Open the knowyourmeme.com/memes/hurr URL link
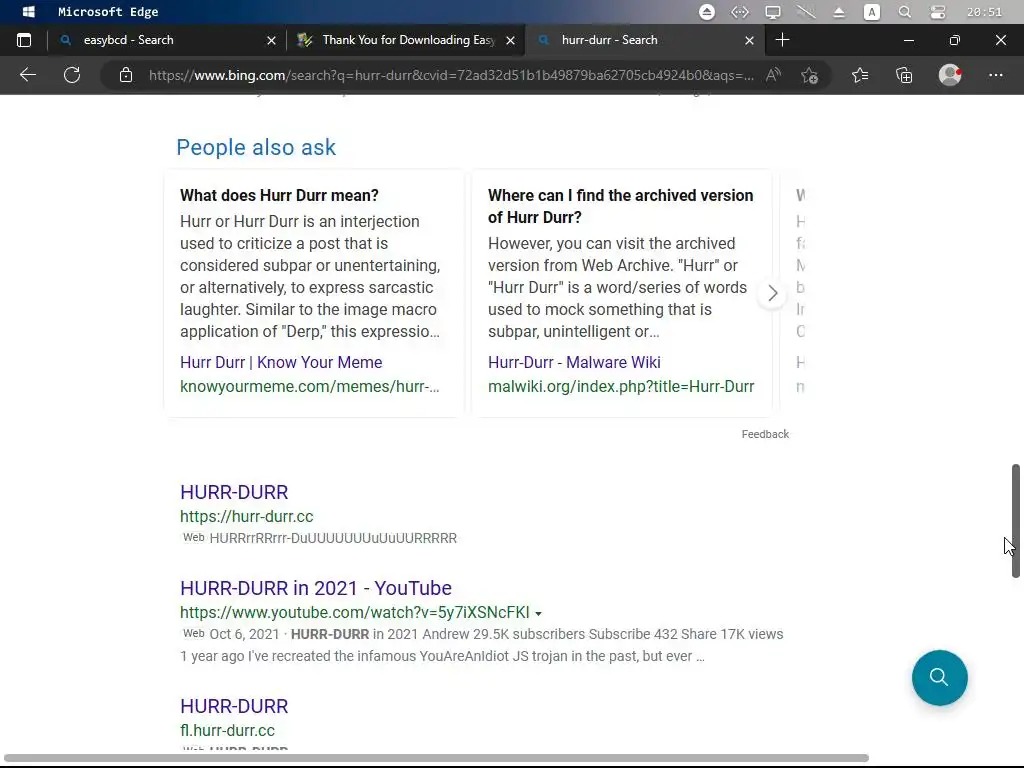The image size is (1024, 768). click(310, 387)
